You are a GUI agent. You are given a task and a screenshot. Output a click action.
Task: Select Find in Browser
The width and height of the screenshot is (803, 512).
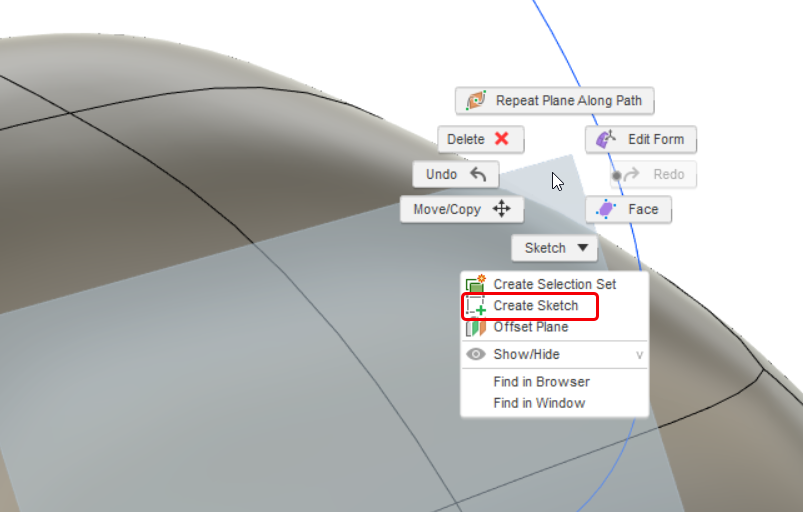(555, 382)
